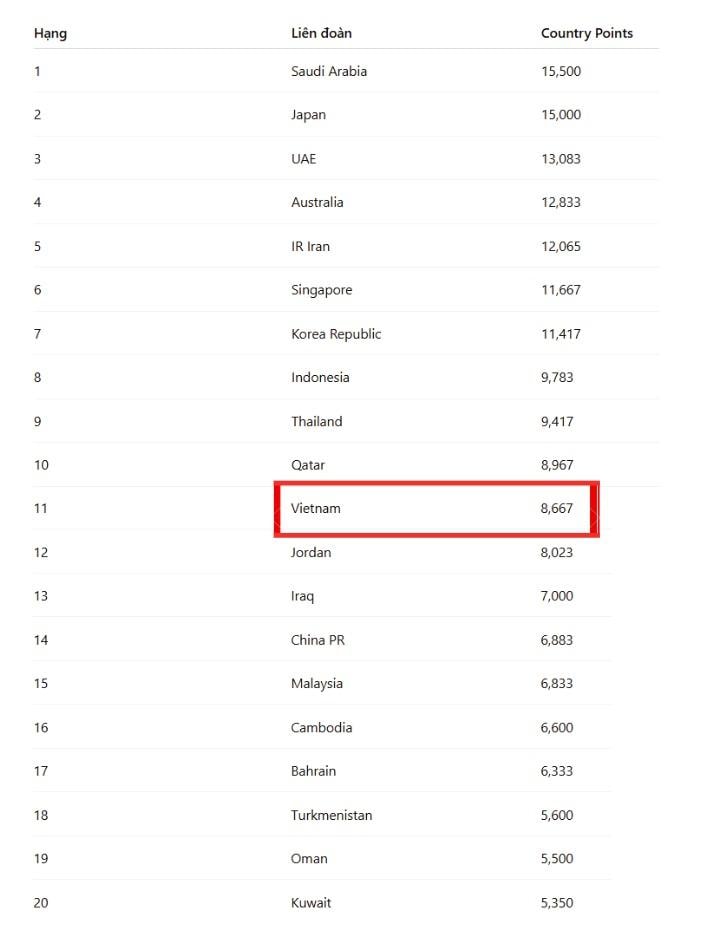
Task: Select the Saudi Arabia federation cell
Action: (x=328, y=71)
